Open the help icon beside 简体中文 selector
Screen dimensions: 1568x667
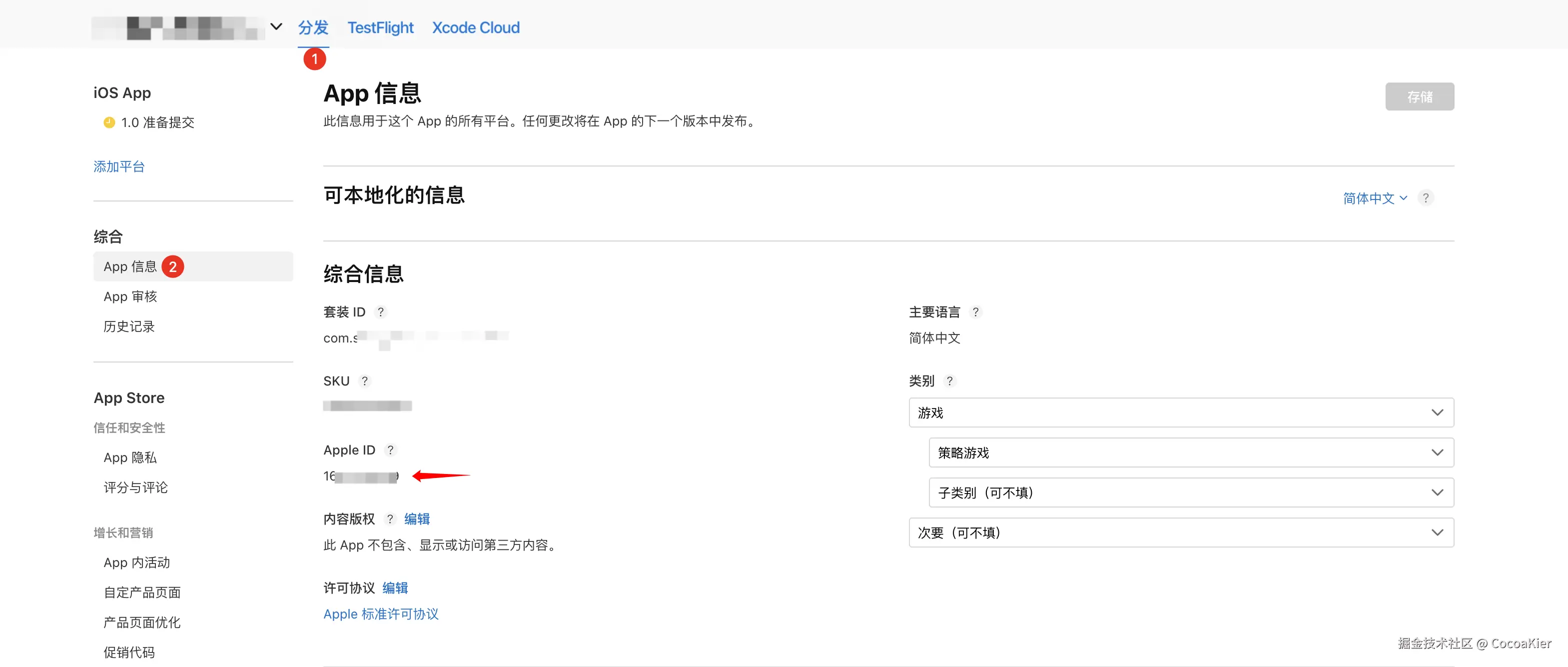pos(1426,197)
